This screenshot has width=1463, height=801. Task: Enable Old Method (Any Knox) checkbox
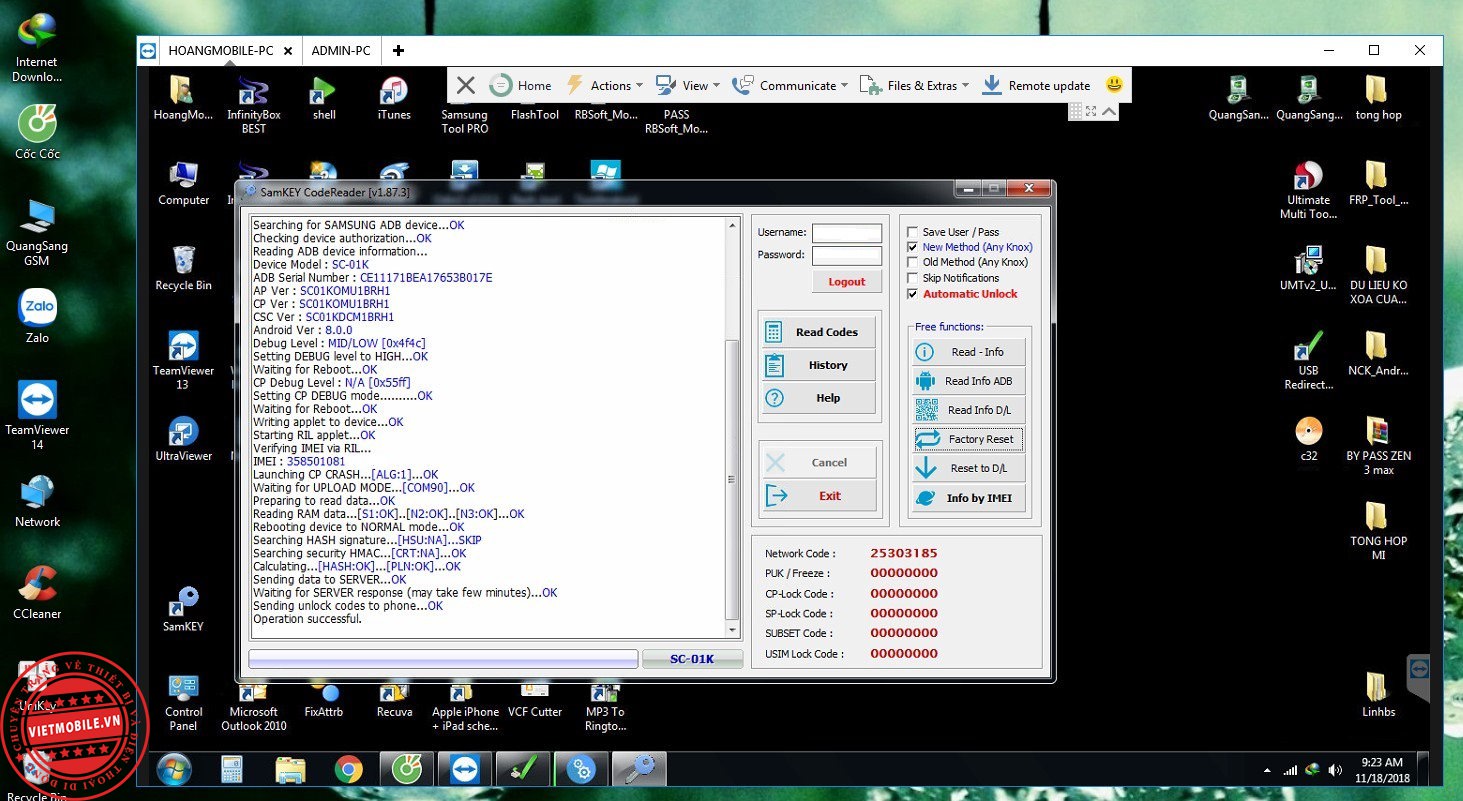pos(912,262)
